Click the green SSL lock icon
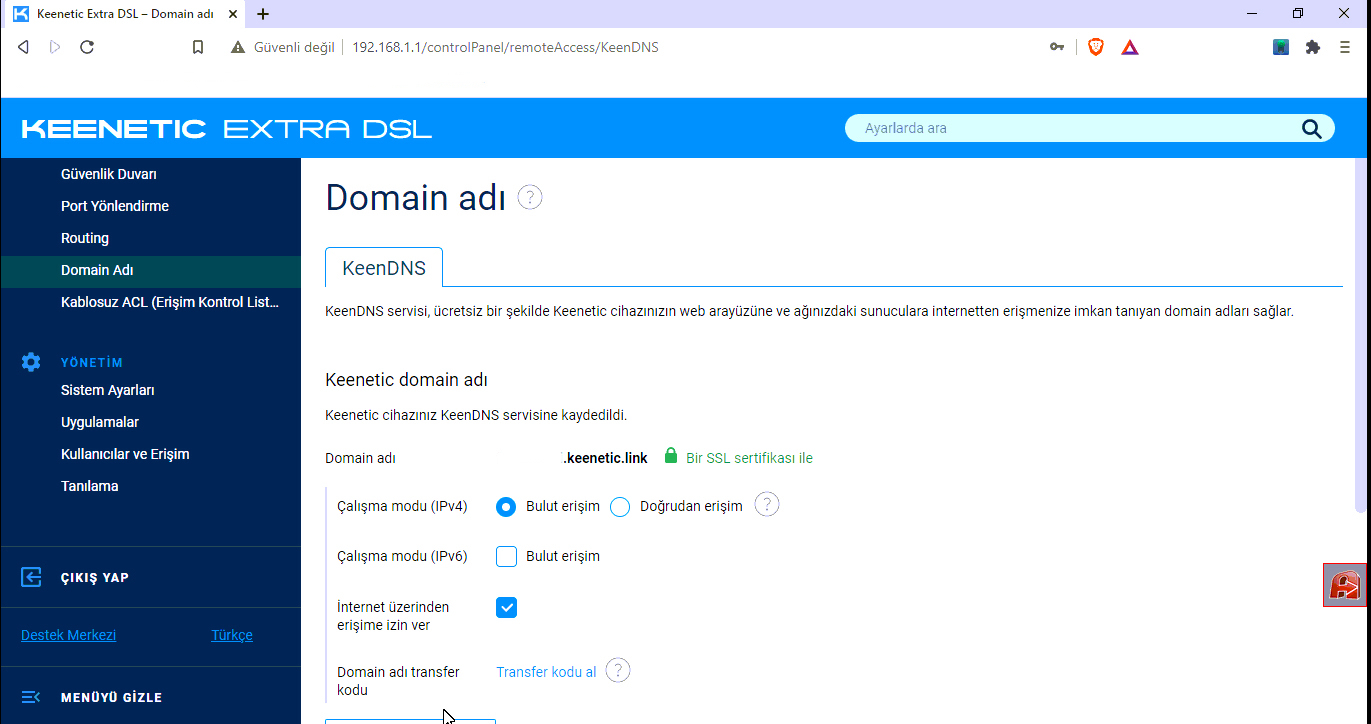The image size is (1371, 724). [x=671, y=456]
